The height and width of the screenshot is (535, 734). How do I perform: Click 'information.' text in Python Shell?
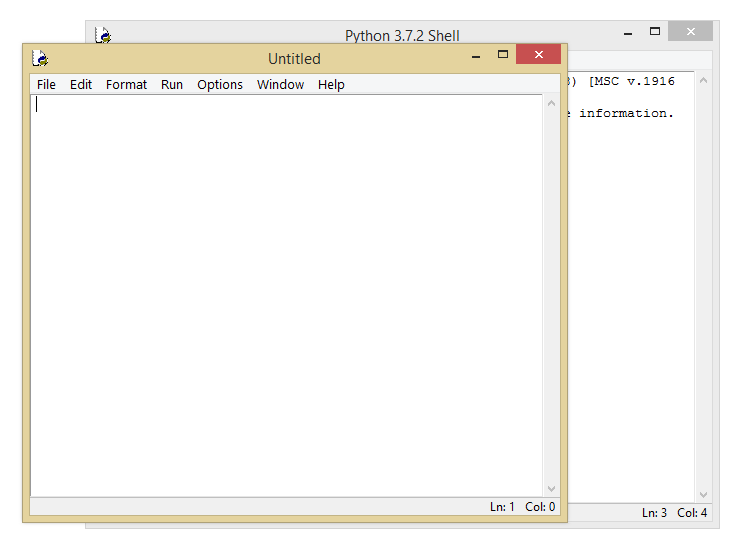[626, 113]
